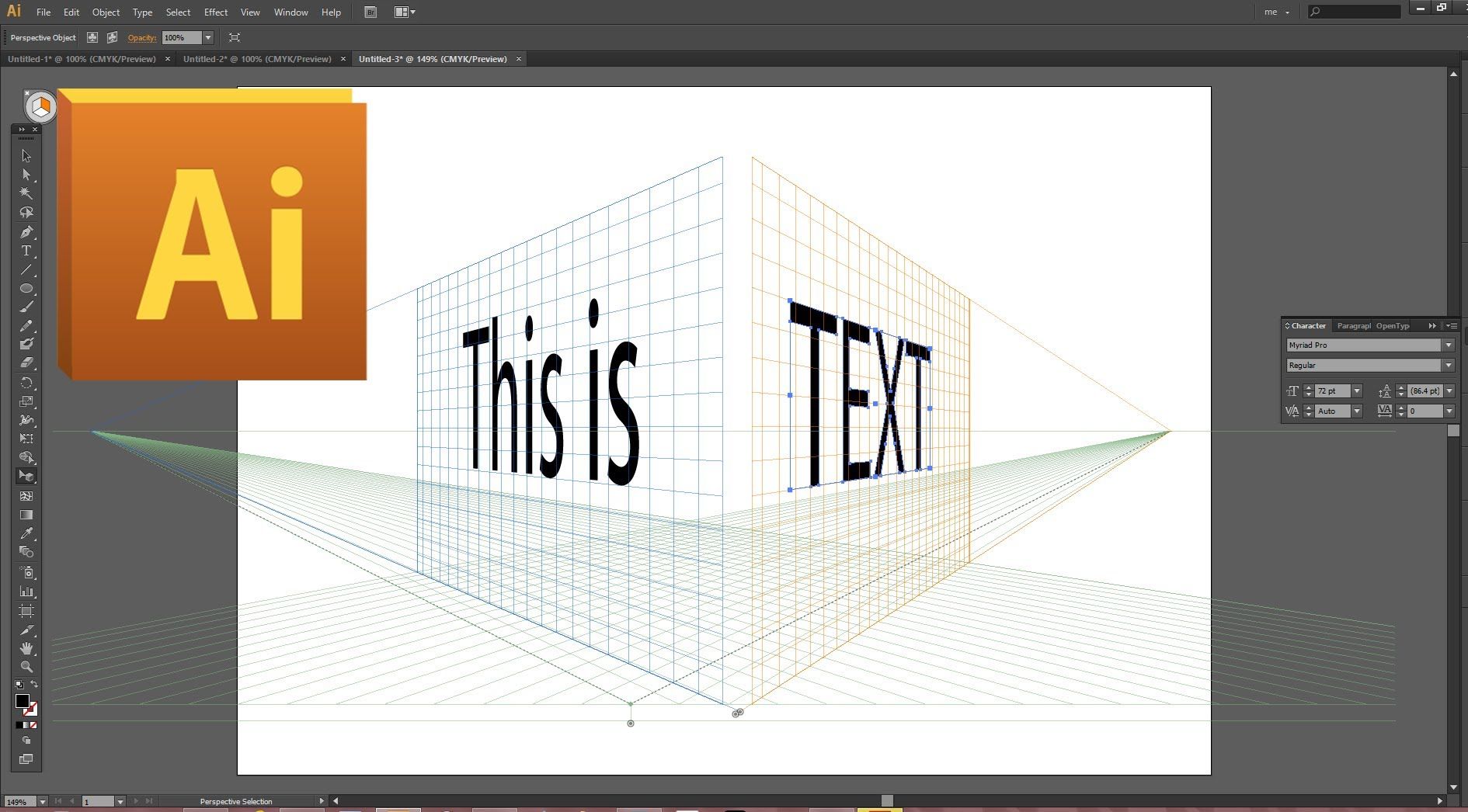Image resolution: width=1468 pixels, height=812 pixels.
Task: Select the Rotate tool
Action: tap(26, 383)
